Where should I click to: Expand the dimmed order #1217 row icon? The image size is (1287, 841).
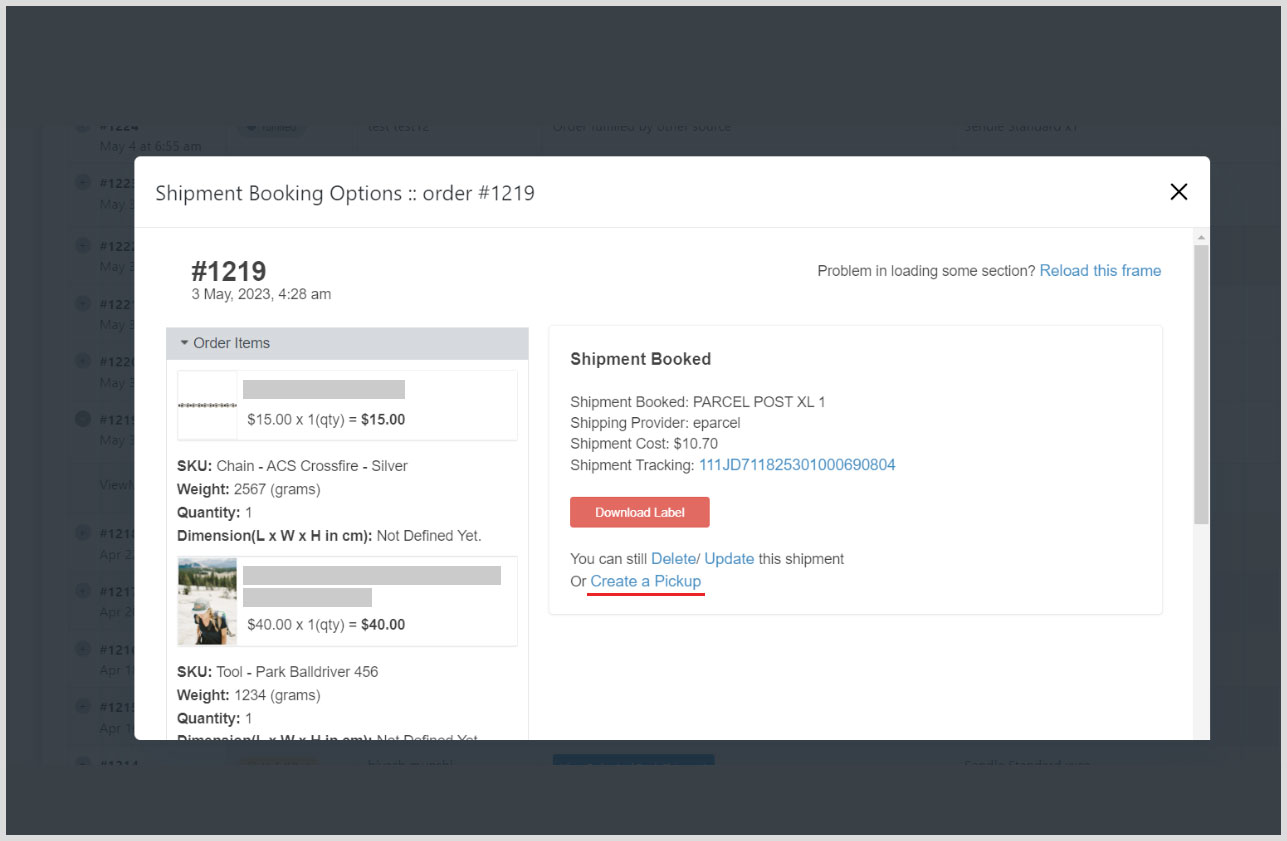[83, 591]
